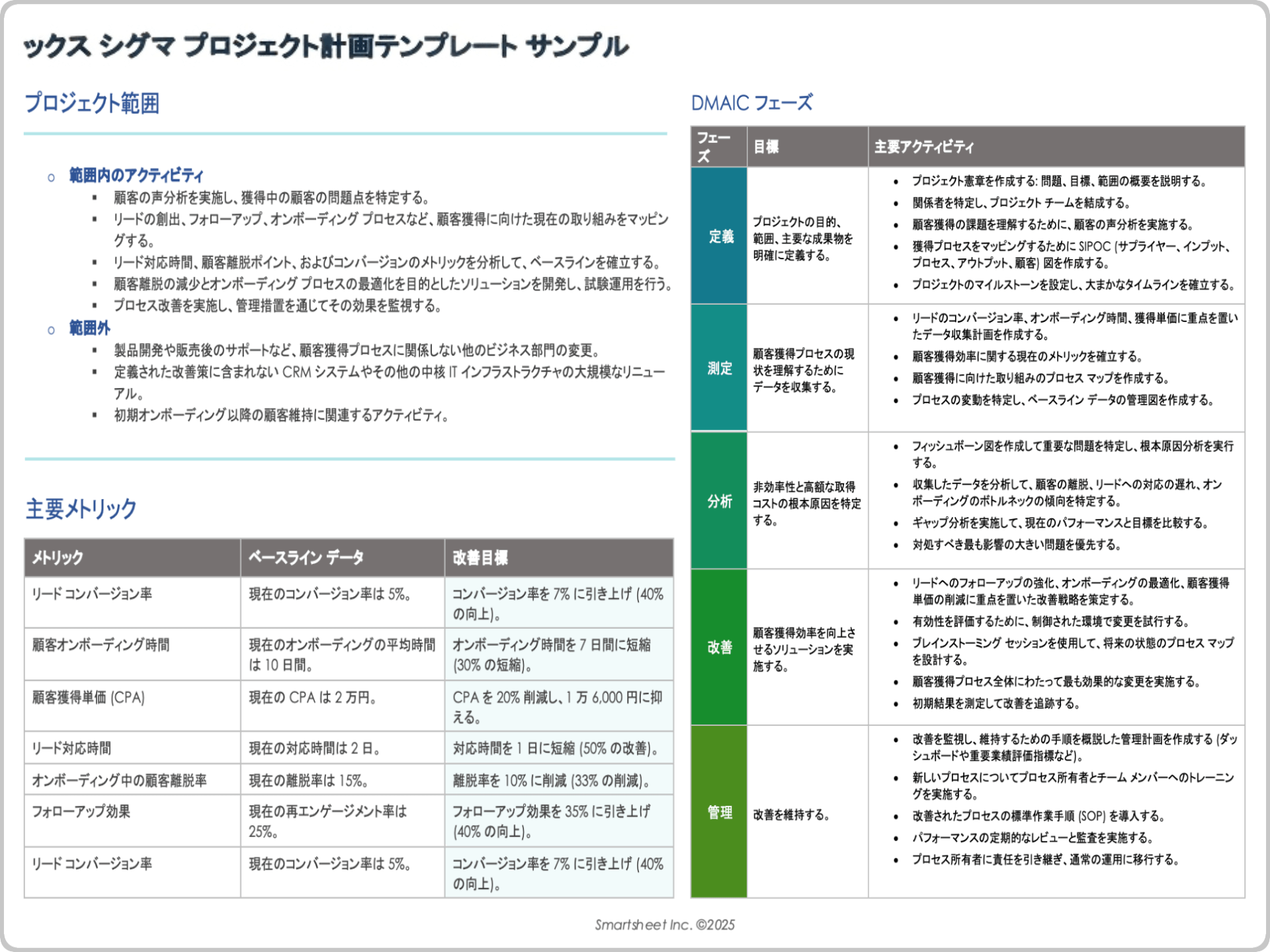Click the document title シグマ プロジェクト計画テンプレート サンプル
Image resolution: width=1270 pixels, height=952 pixels.
pyautogui.click(x=326, y=46)
